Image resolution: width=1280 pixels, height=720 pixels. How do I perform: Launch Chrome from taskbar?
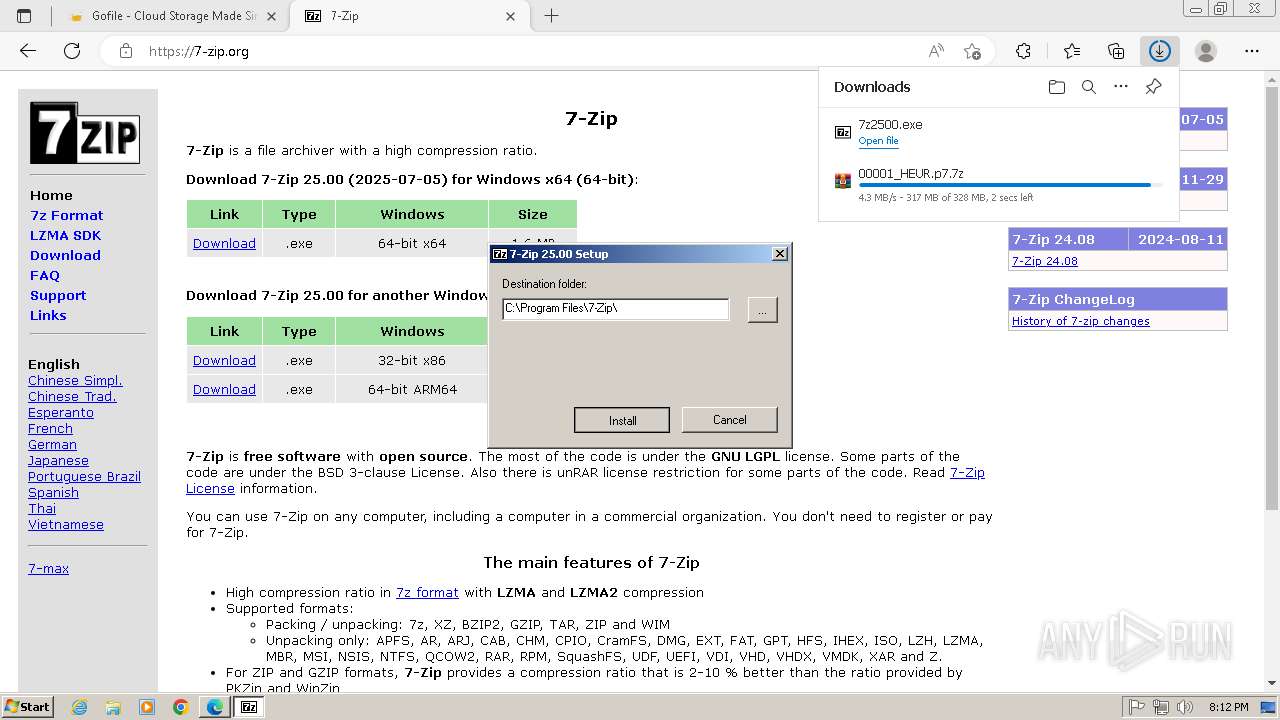click(180, 707)
